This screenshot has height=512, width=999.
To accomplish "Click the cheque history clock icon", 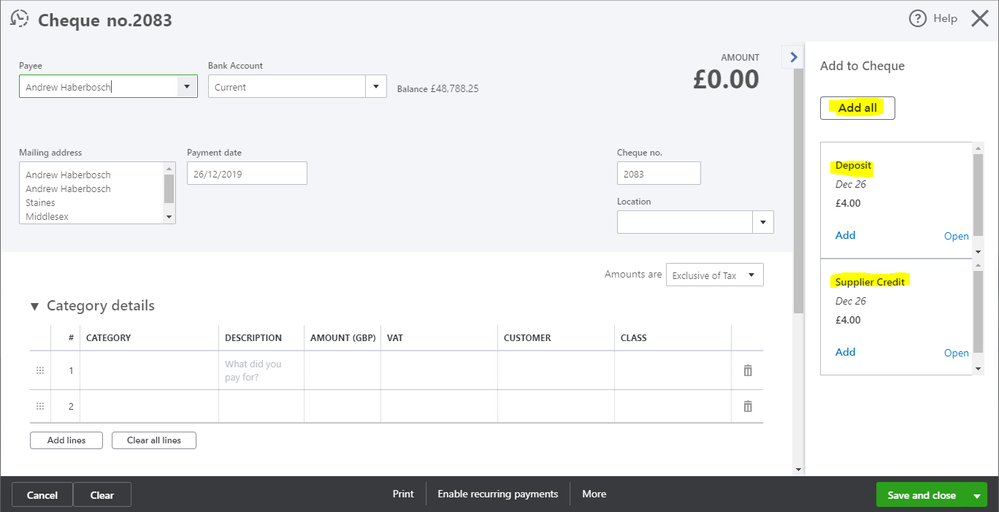I will click(x=19, y=19).
